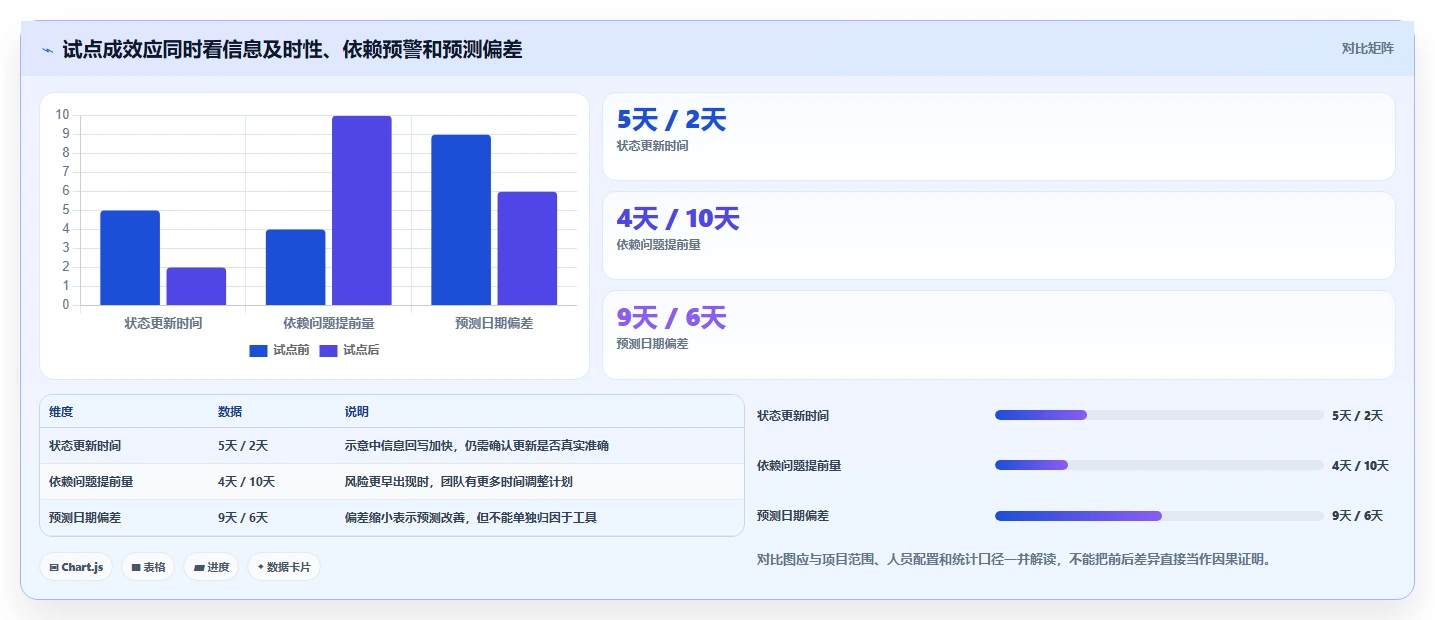Toggle the 试点前 legend swatch
1435x620 pixels.
(x=258, y=350)
